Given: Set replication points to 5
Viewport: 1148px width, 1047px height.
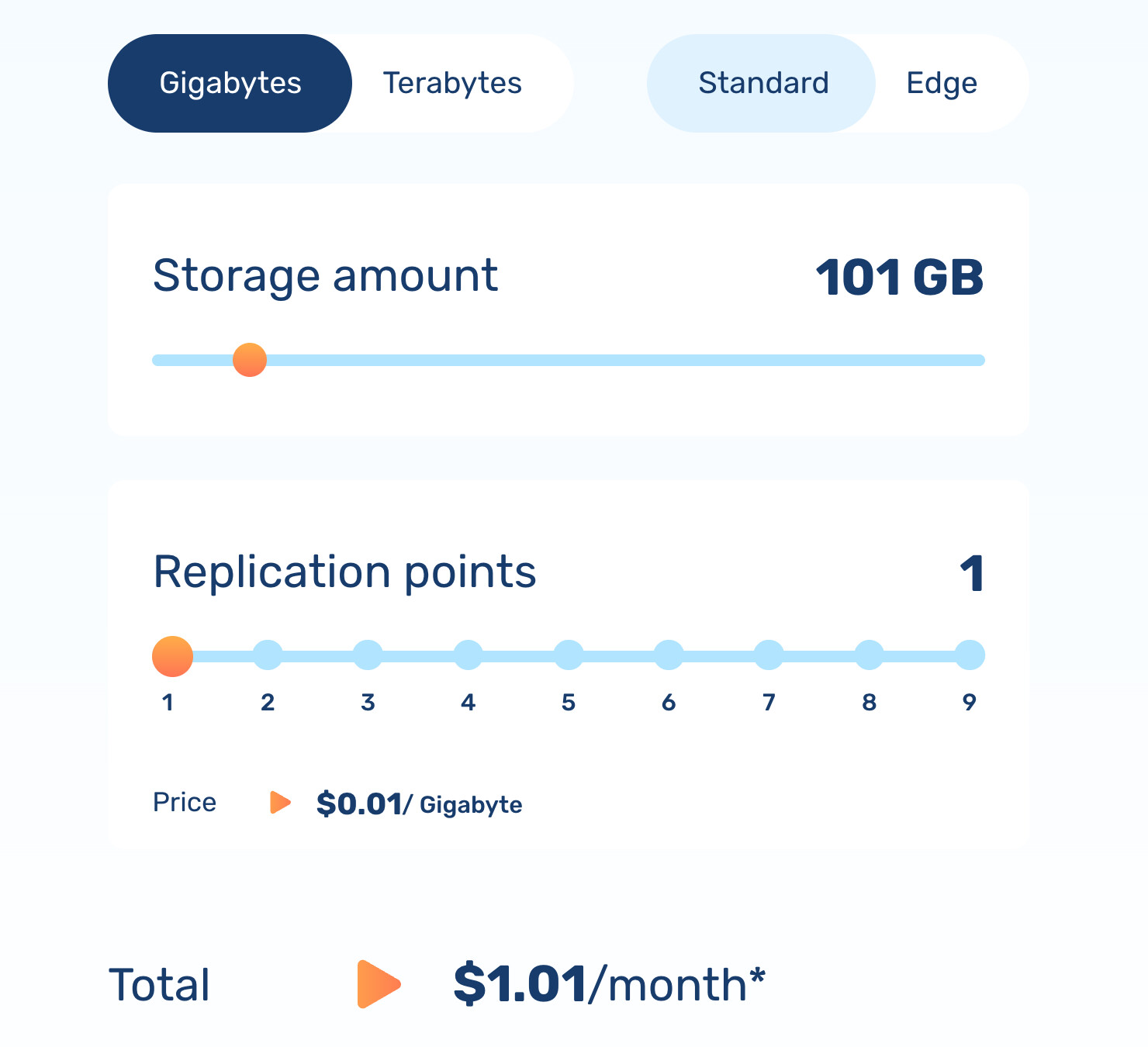Looking at the screenshot, I should pos(569,655).
